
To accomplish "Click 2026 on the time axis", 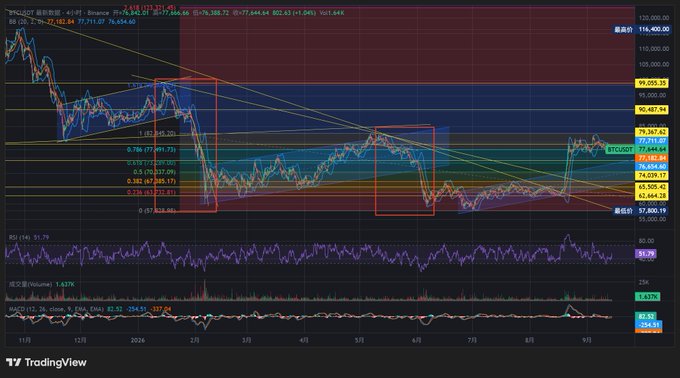I will 138,340.
